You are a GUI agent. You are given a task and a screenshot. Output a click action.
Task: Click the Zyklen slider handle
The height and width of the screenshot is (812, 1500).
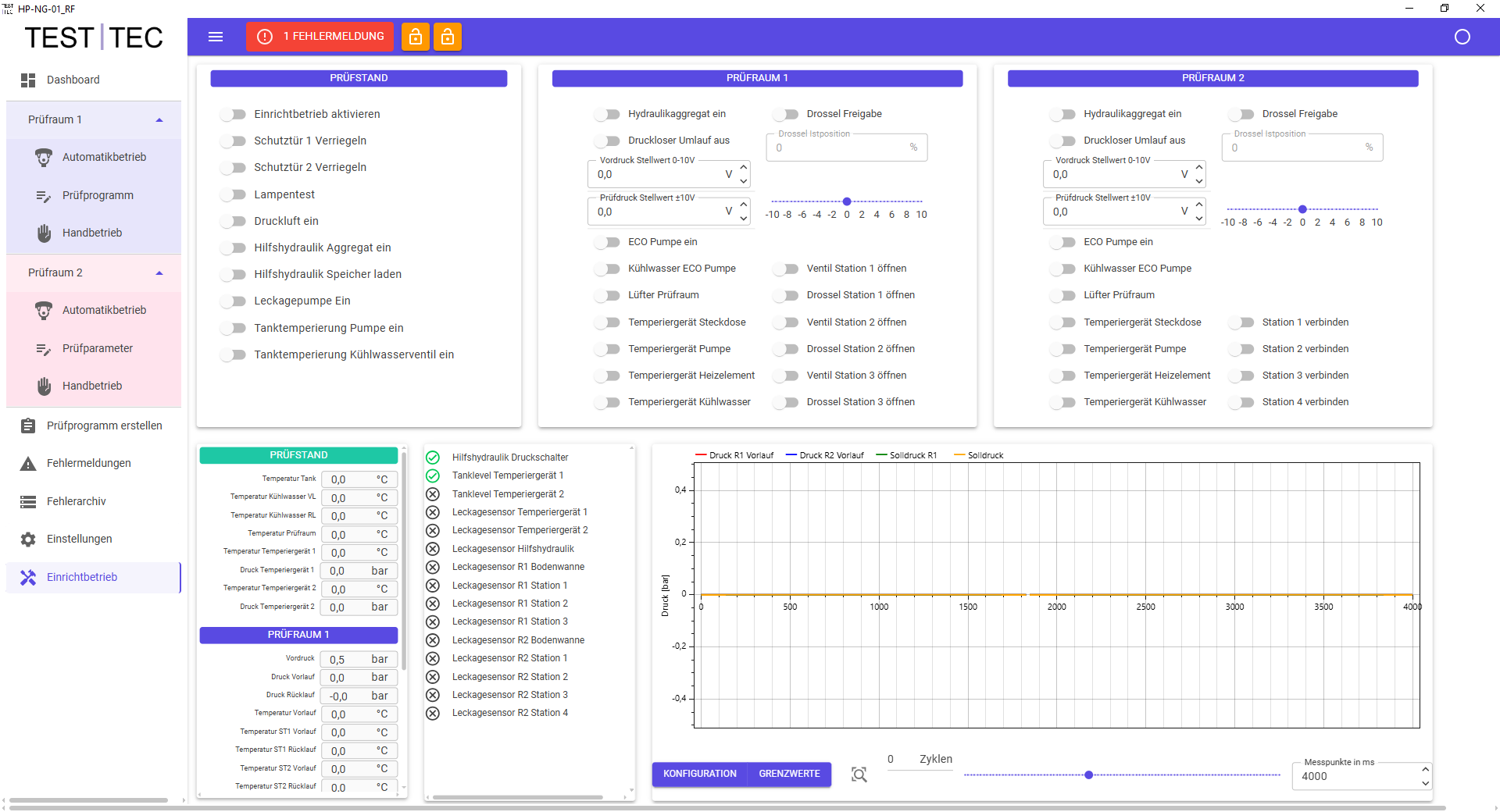click(1088, 775)
